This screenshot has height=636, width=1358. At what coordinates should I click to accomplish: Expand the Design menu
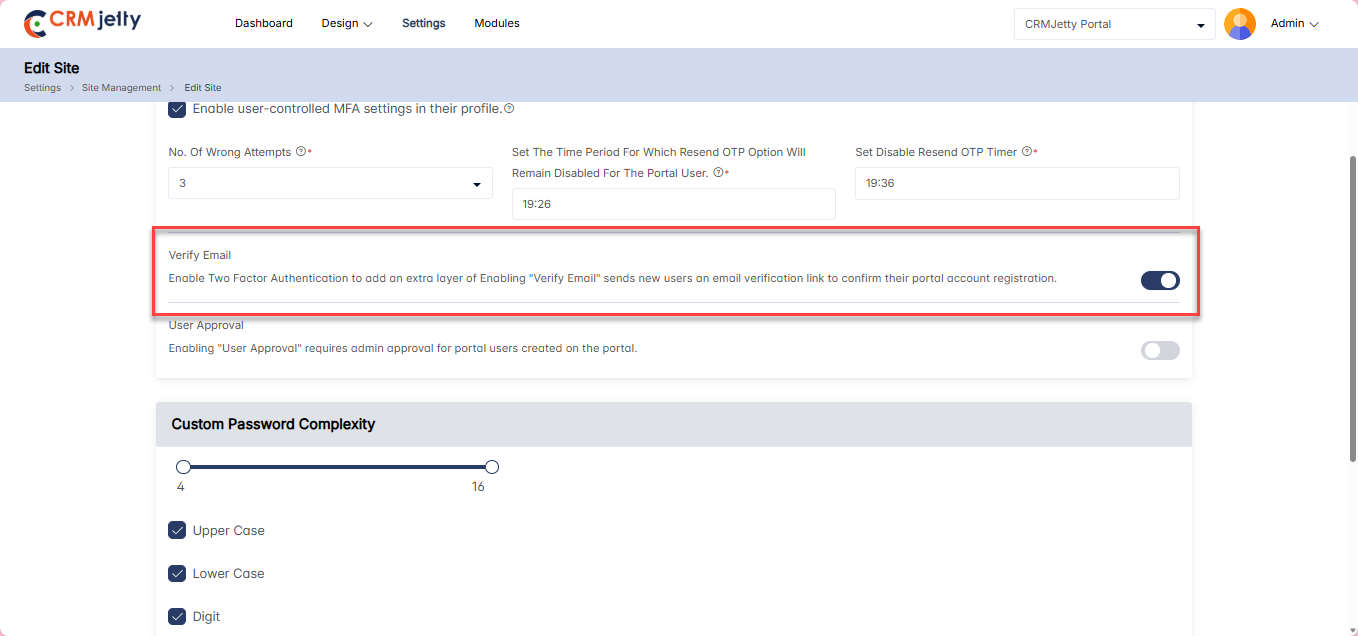[x=347, y=23]
